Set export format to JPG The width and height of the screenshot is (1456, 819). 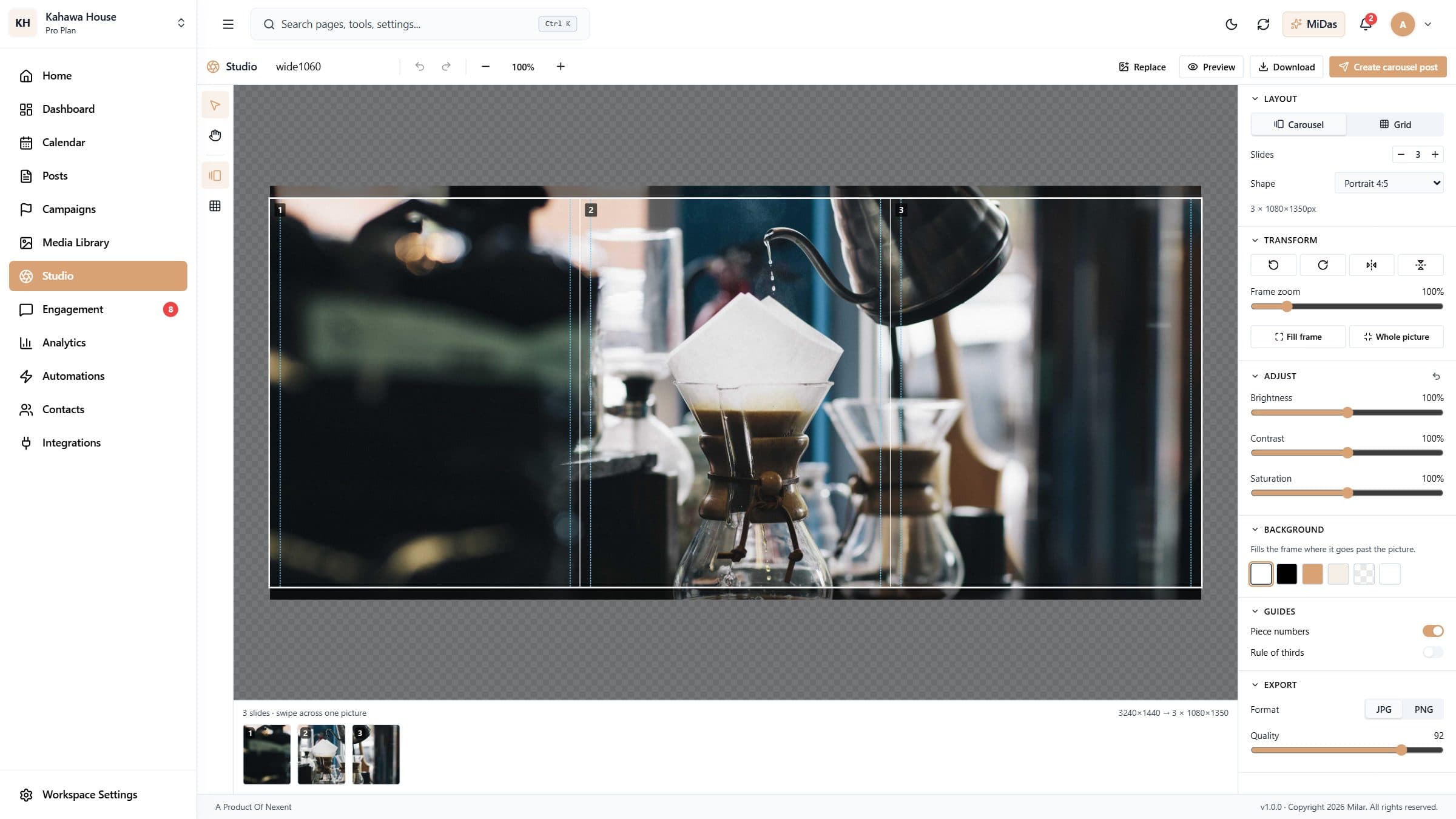[1384, 709]
